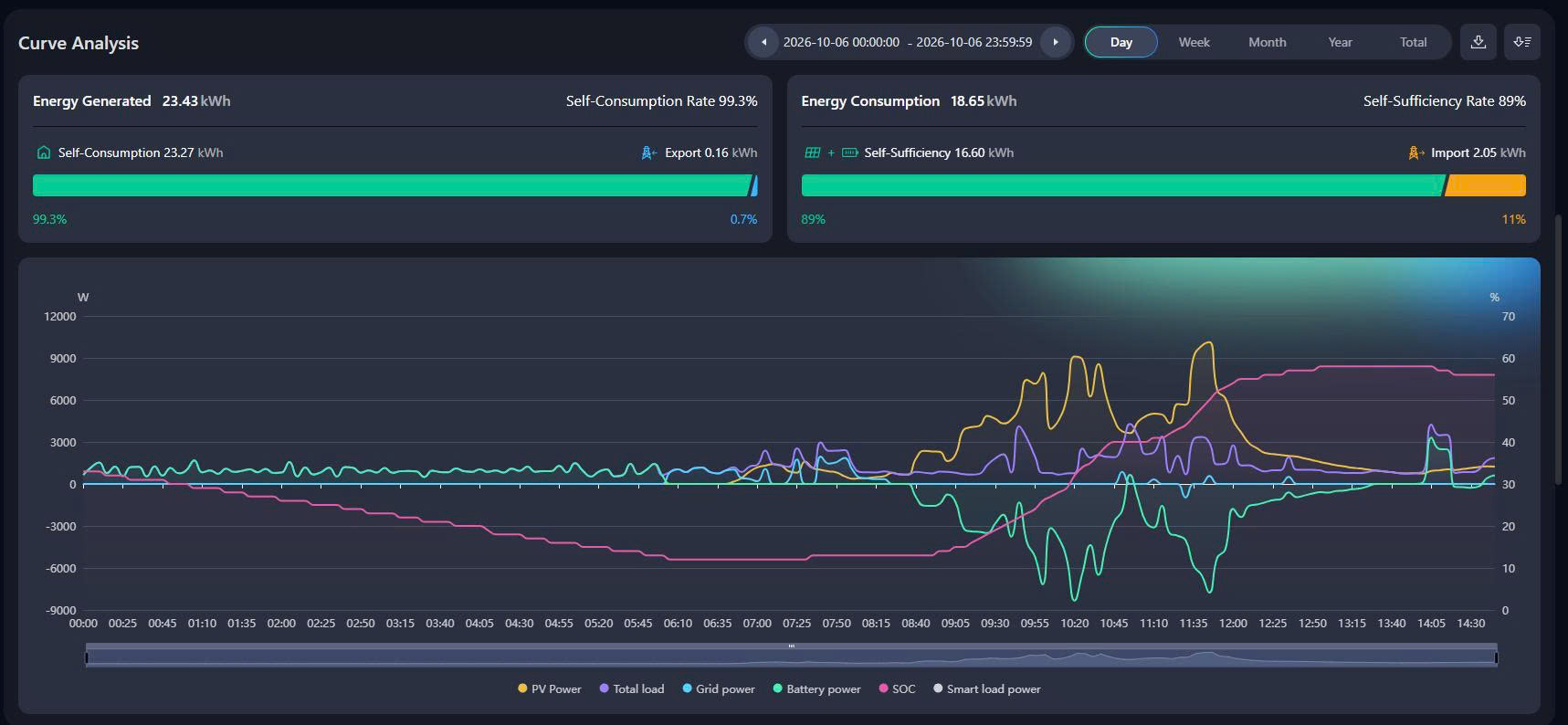Switch to the Total tab

1413,42
